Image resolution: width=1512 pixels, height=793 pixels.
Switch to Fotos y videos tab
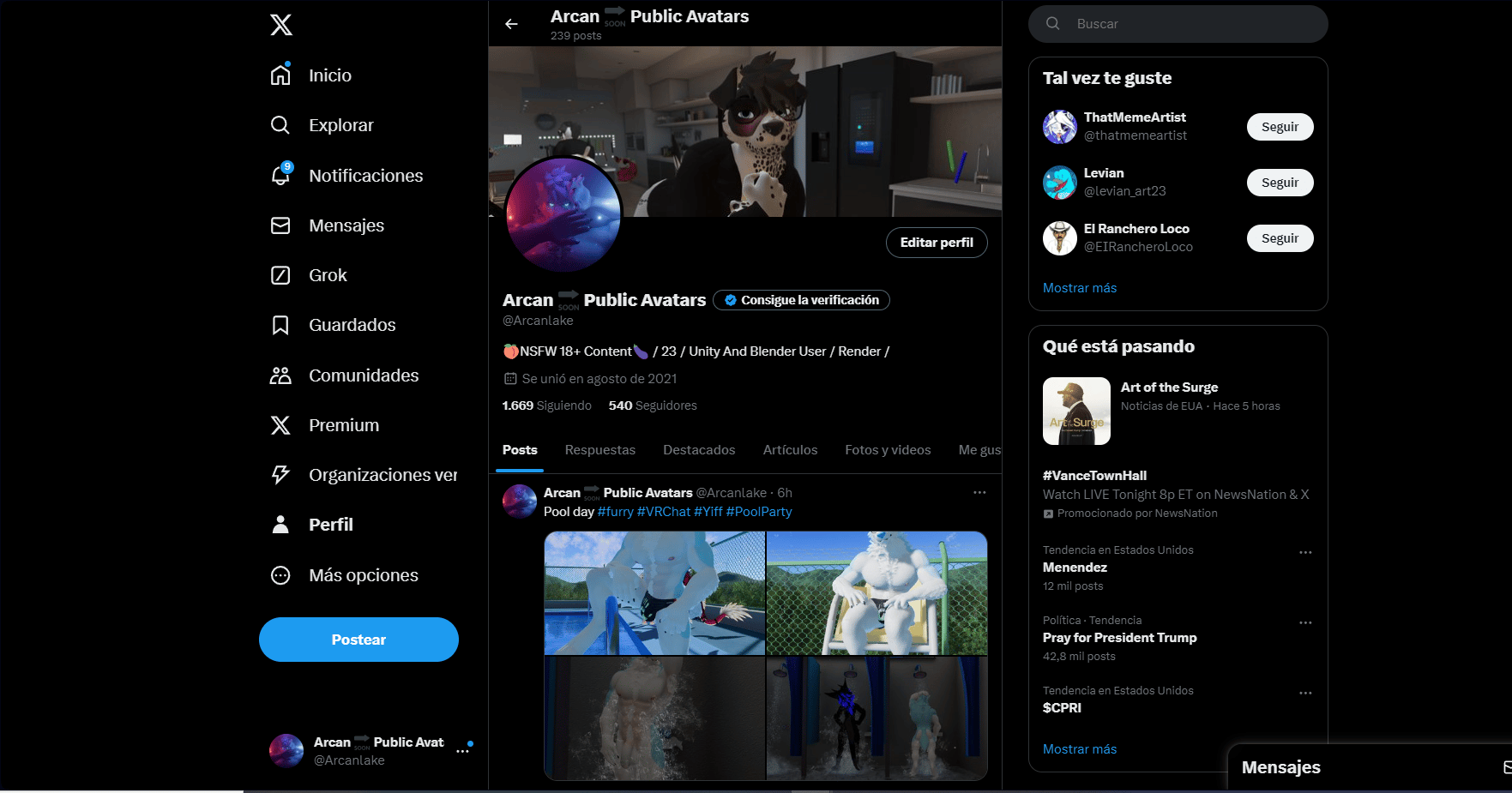tap(888, 450)
